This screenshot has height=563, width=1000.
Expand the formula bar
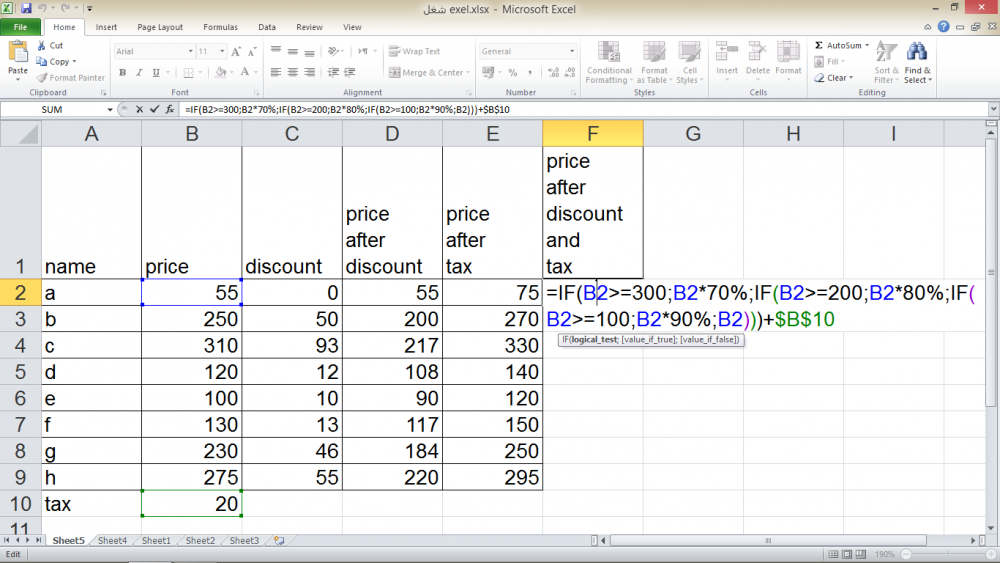pos(993,110)
